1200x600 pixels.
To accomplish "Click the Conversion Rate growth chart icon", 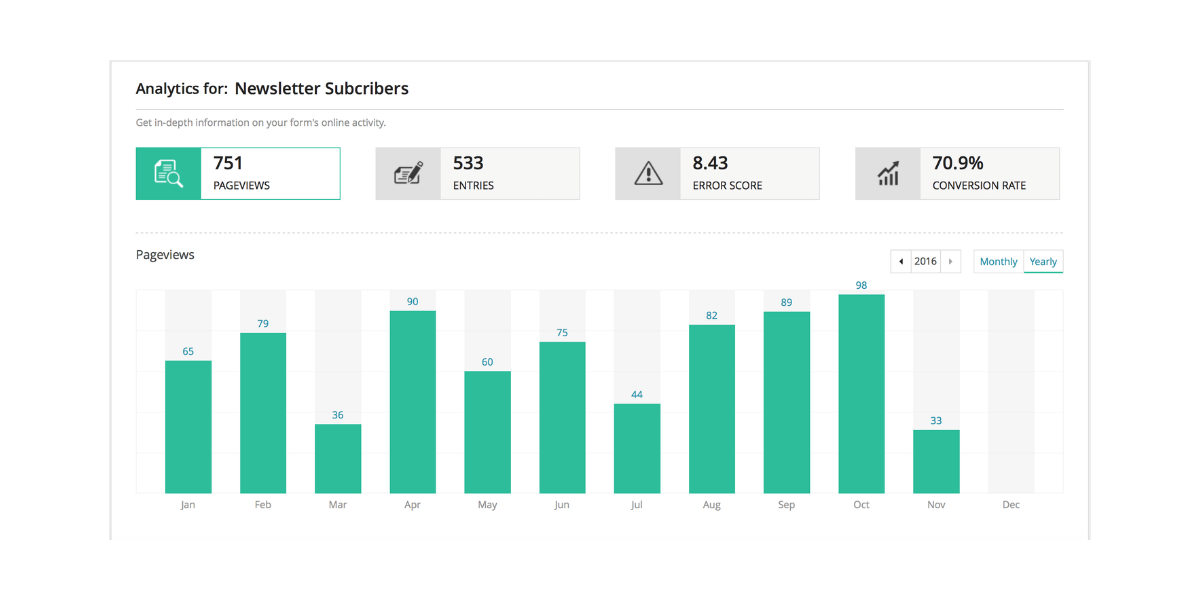I will coord(888,174).
